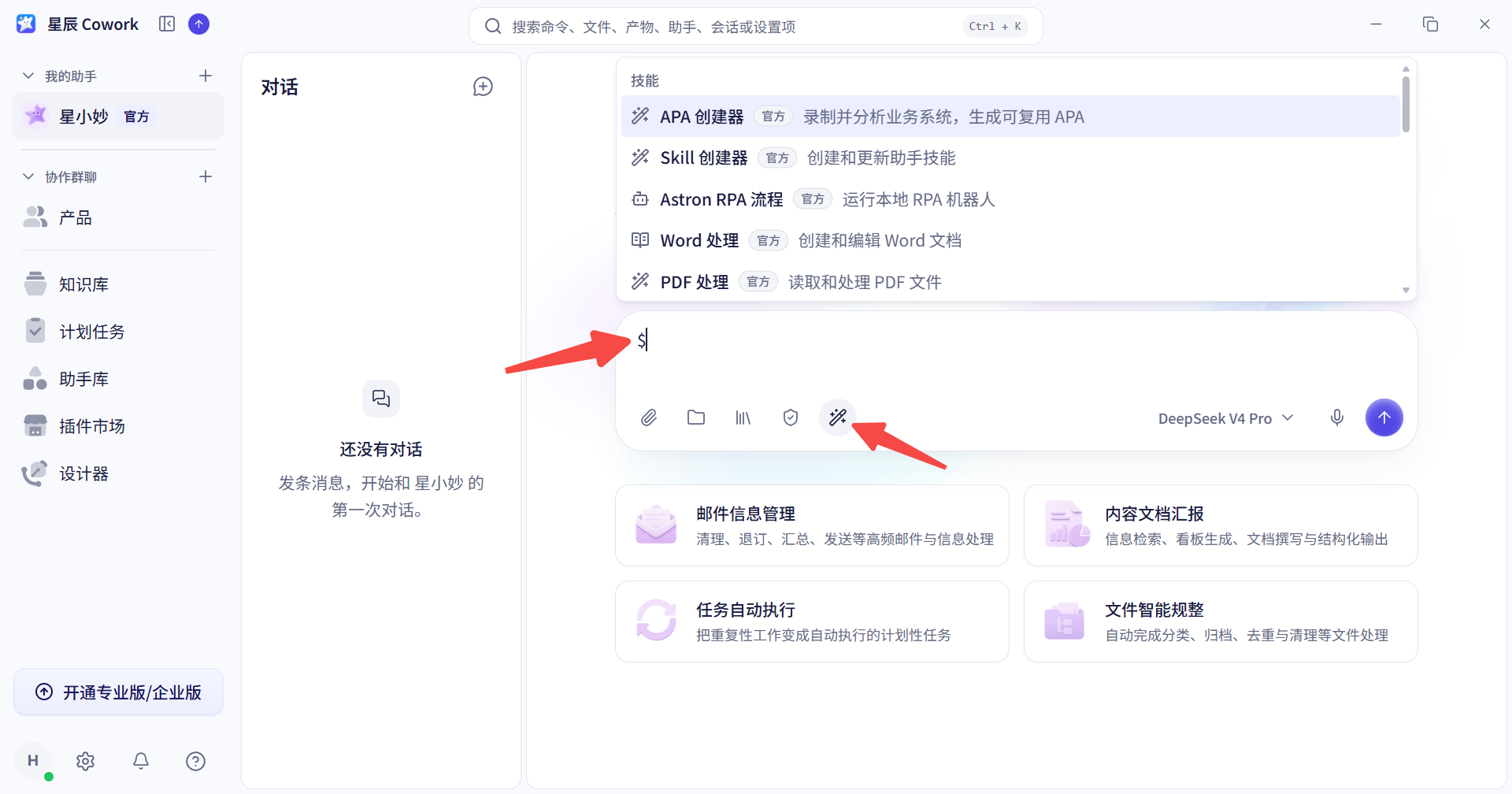The height and width of the screenshot is (794, 1512).
Task: Select the Astron RPA 流程 skill
Action: [x=1010, y=199]
